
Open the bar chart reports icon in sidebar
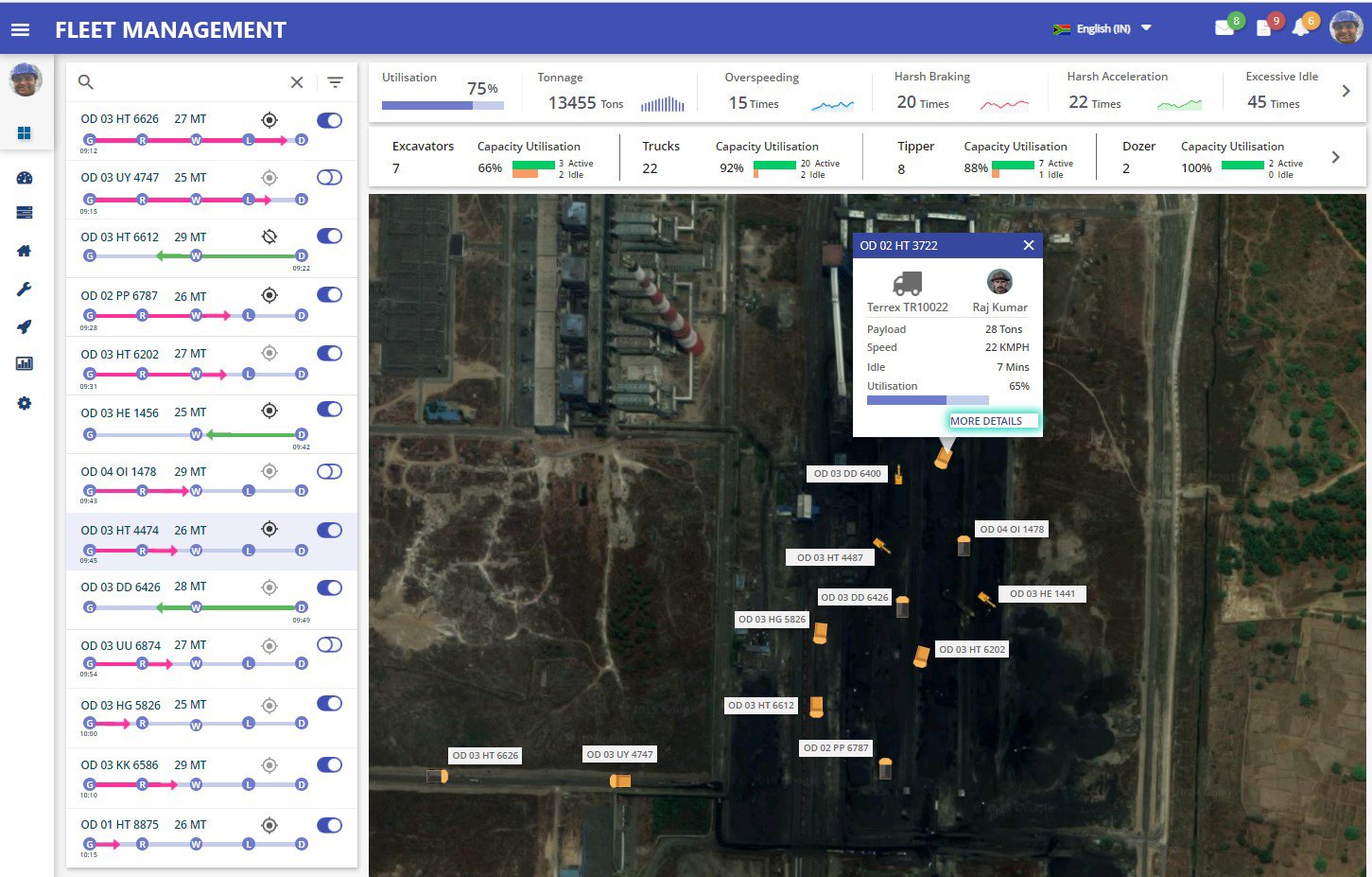pos(25,363)
